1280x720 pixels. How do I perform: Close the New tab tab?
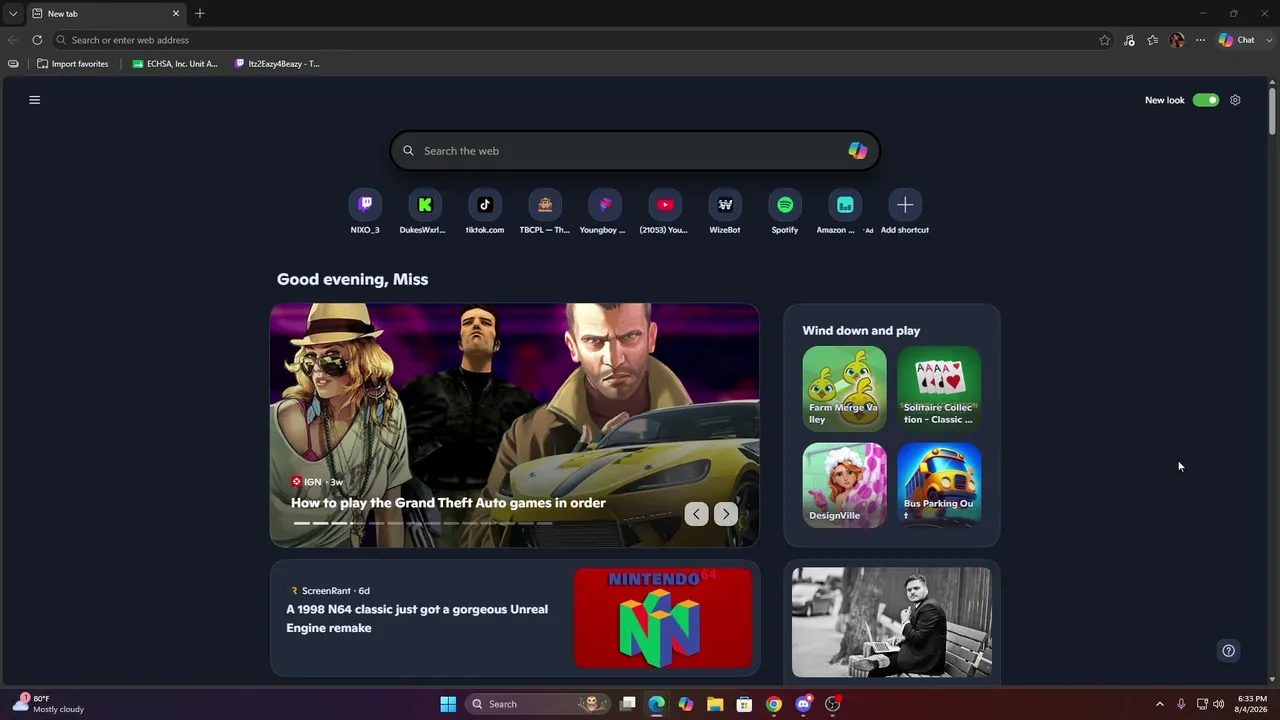pyautogui.click(x=176, y=13)
